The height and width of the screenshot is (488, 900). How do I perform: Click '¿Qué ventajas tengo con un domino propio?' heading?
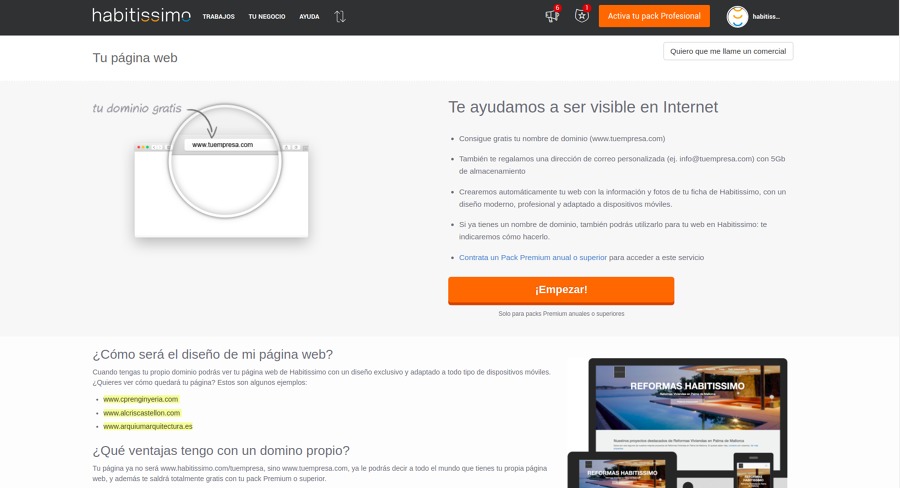click(221, 451)
